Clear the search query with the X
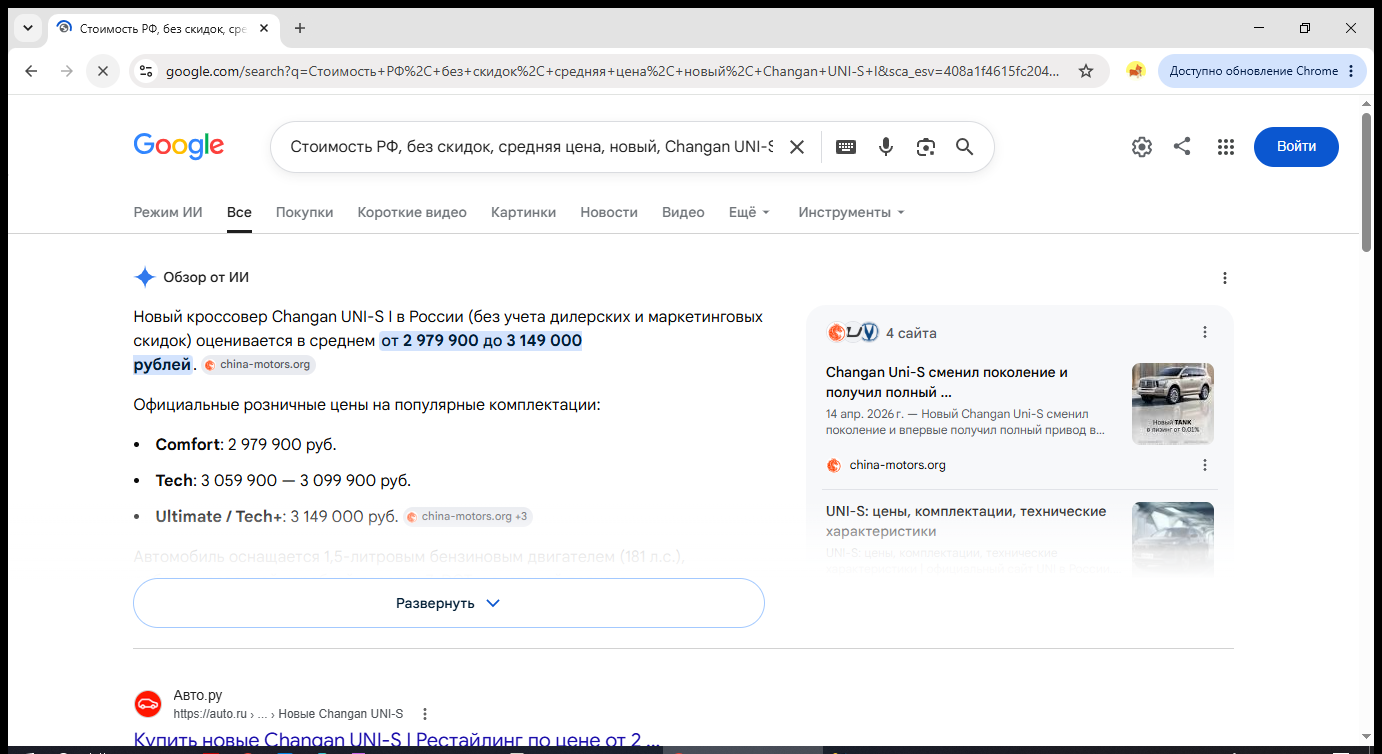 click(797, 147)
